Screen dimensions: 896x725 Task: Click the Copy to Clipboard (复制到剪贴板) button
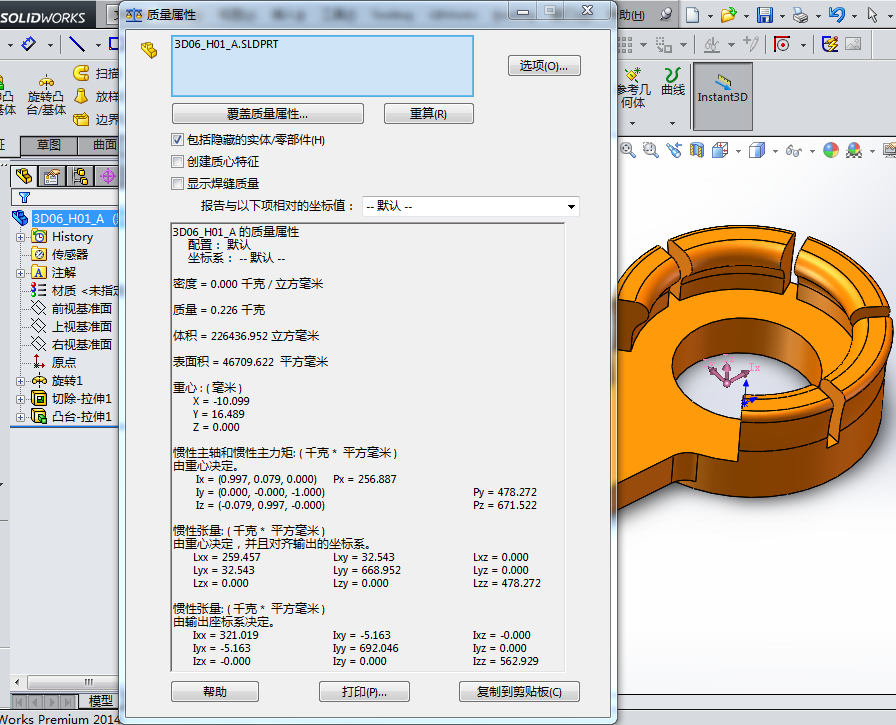pos(519,692)
